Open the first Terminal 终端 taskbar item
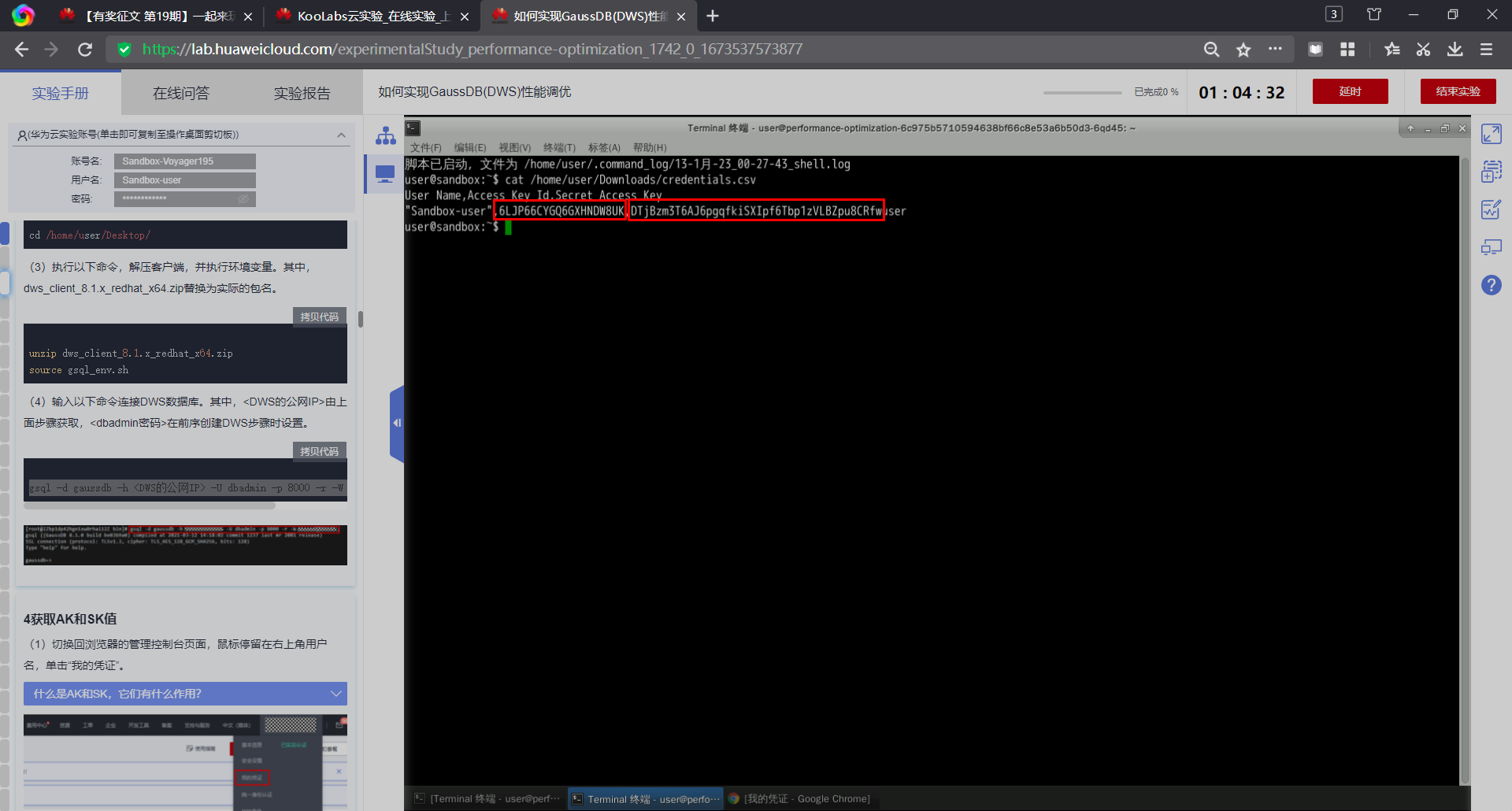 (x=487, y=798)
